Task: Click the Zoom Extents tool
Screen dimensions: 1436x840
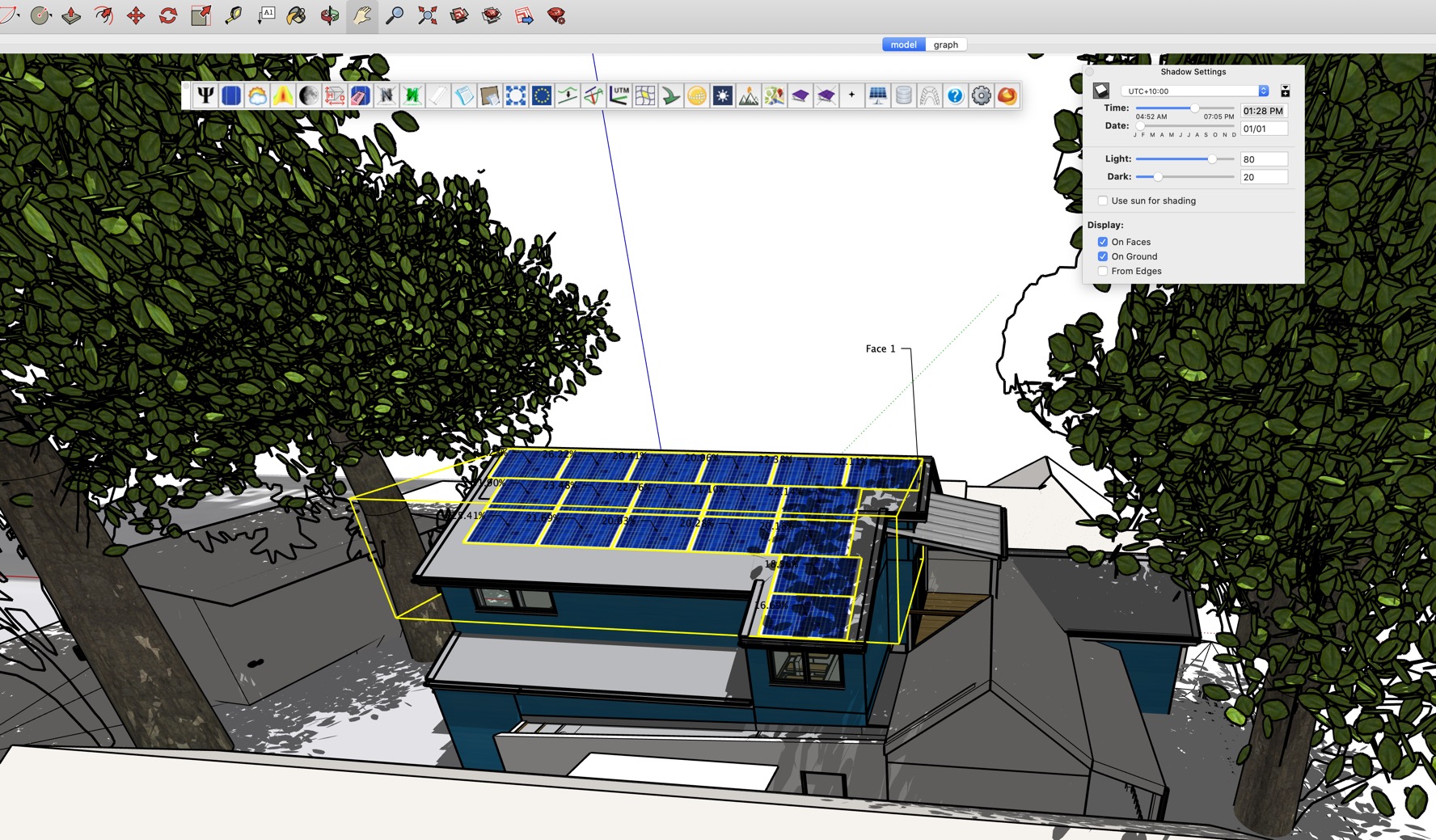Action: (427, 15)
